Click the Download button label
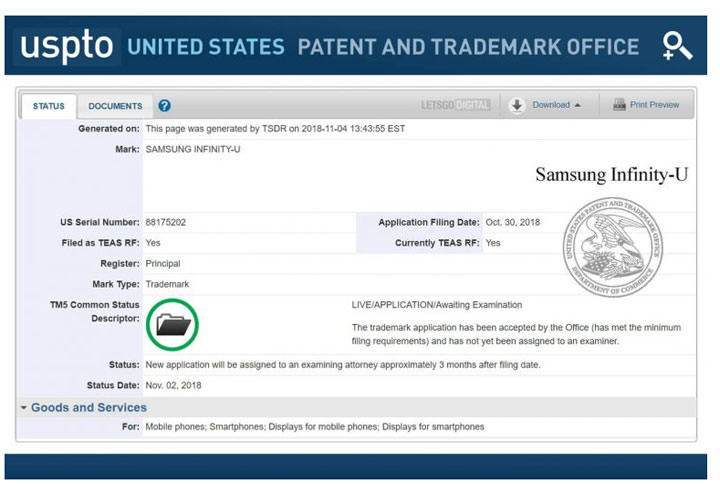 551,105
